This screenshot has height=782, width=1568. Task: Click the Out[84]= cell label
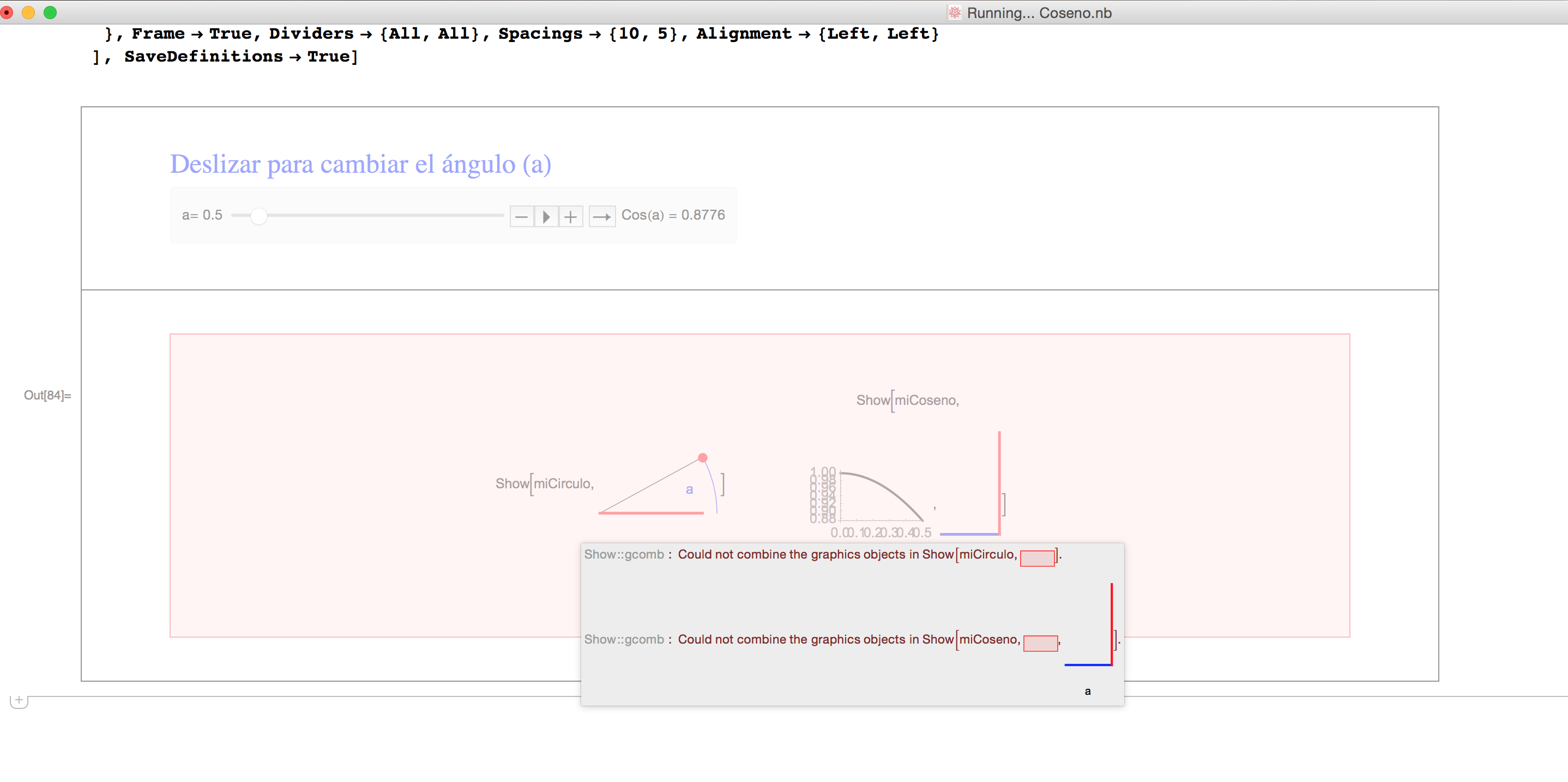[47, 396]
